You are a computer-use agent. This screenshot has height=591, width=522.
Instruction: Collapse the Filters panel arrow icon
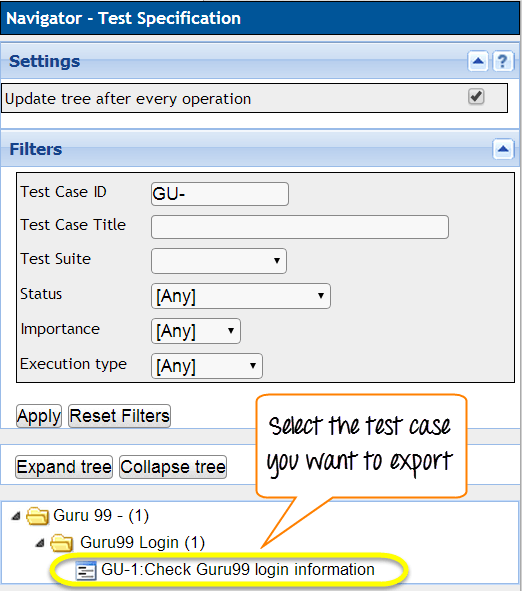pos(503,149)
